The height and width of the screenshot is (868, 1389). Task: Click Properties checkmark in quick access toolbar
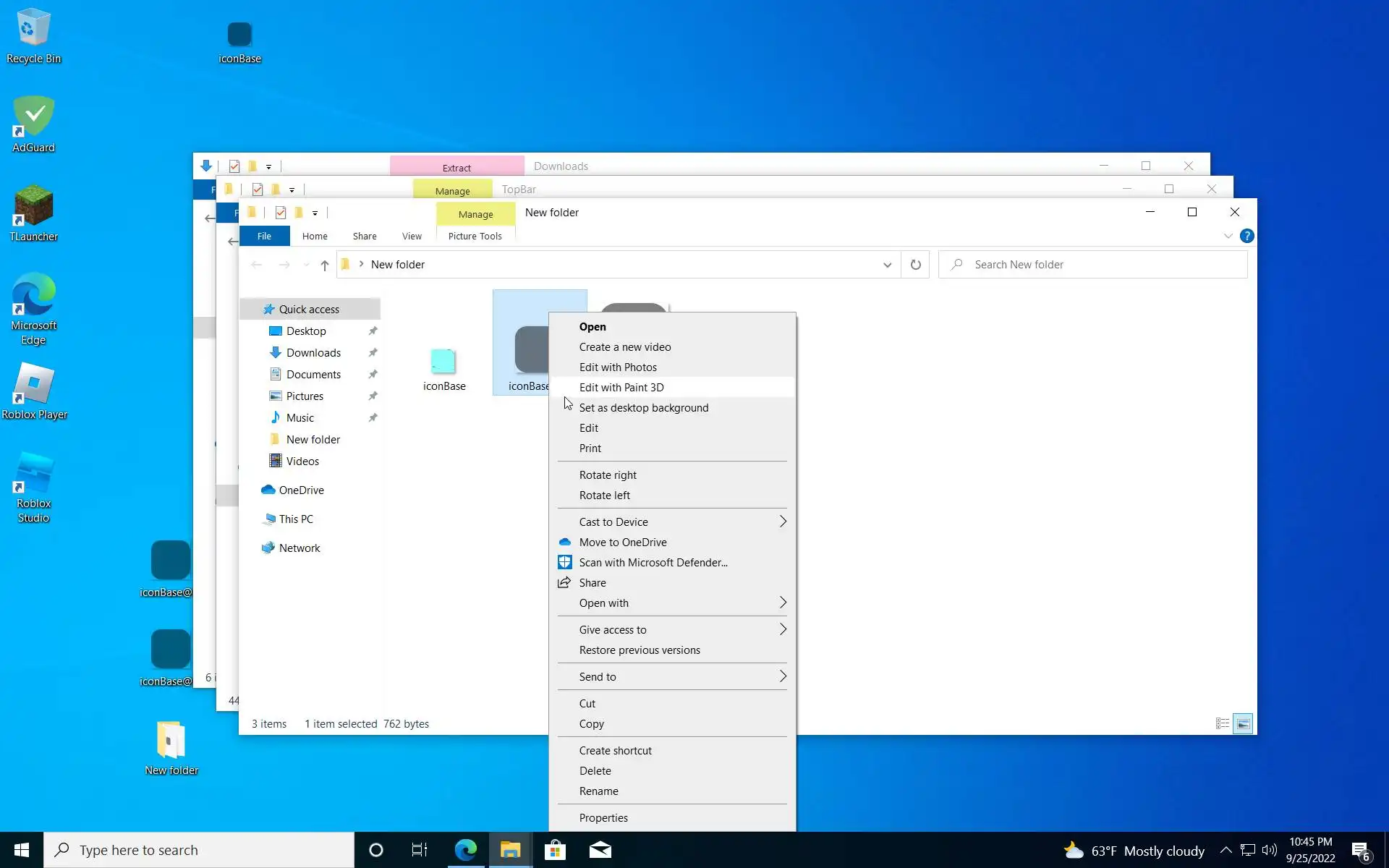[x=281, y=213]
